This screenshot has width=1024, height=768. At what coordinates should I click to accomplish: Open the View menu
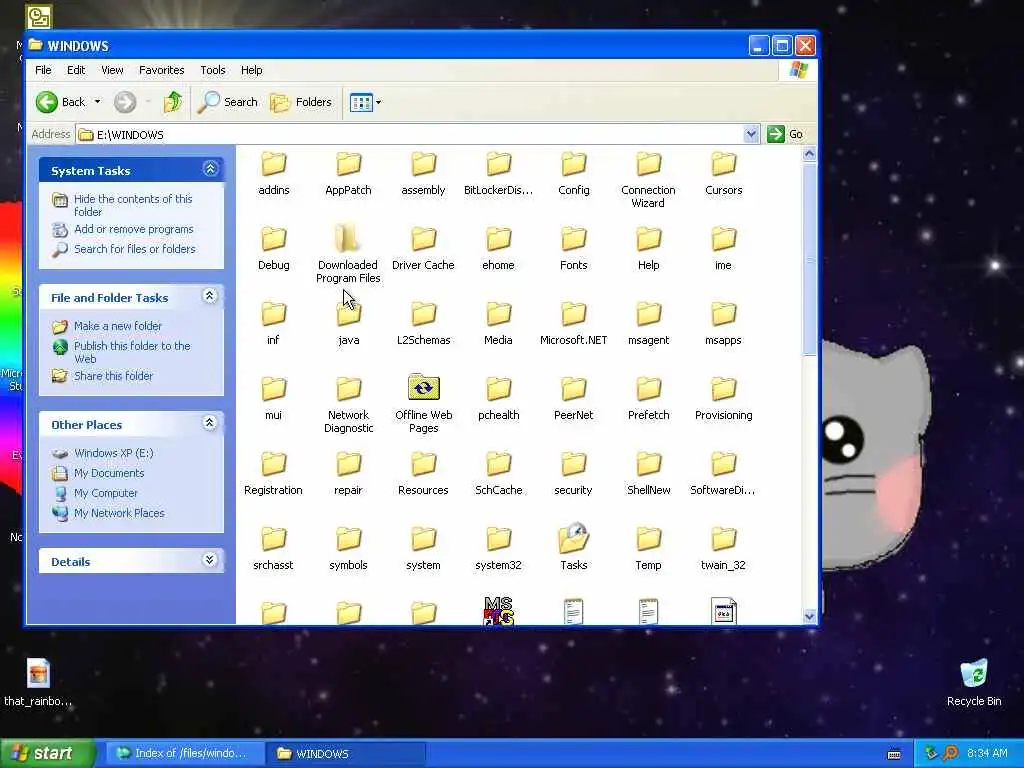[112, 70]
